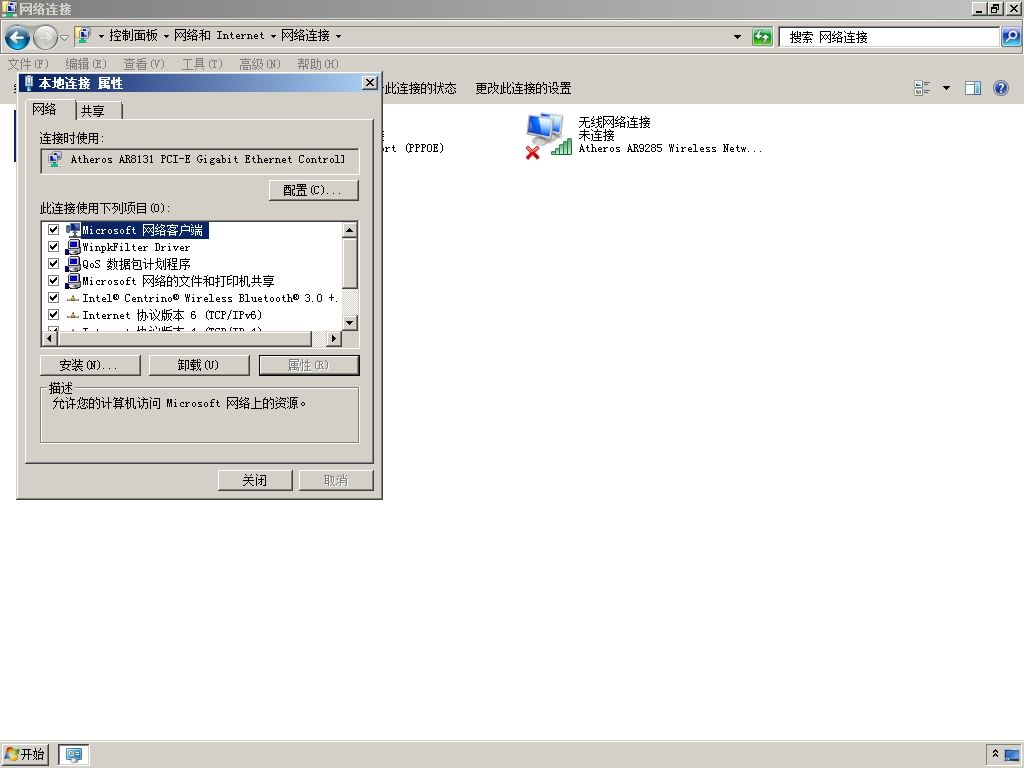Open the 编辑(E) menu
Viewport: 1024px width, 768px height.
pos(86,64)
